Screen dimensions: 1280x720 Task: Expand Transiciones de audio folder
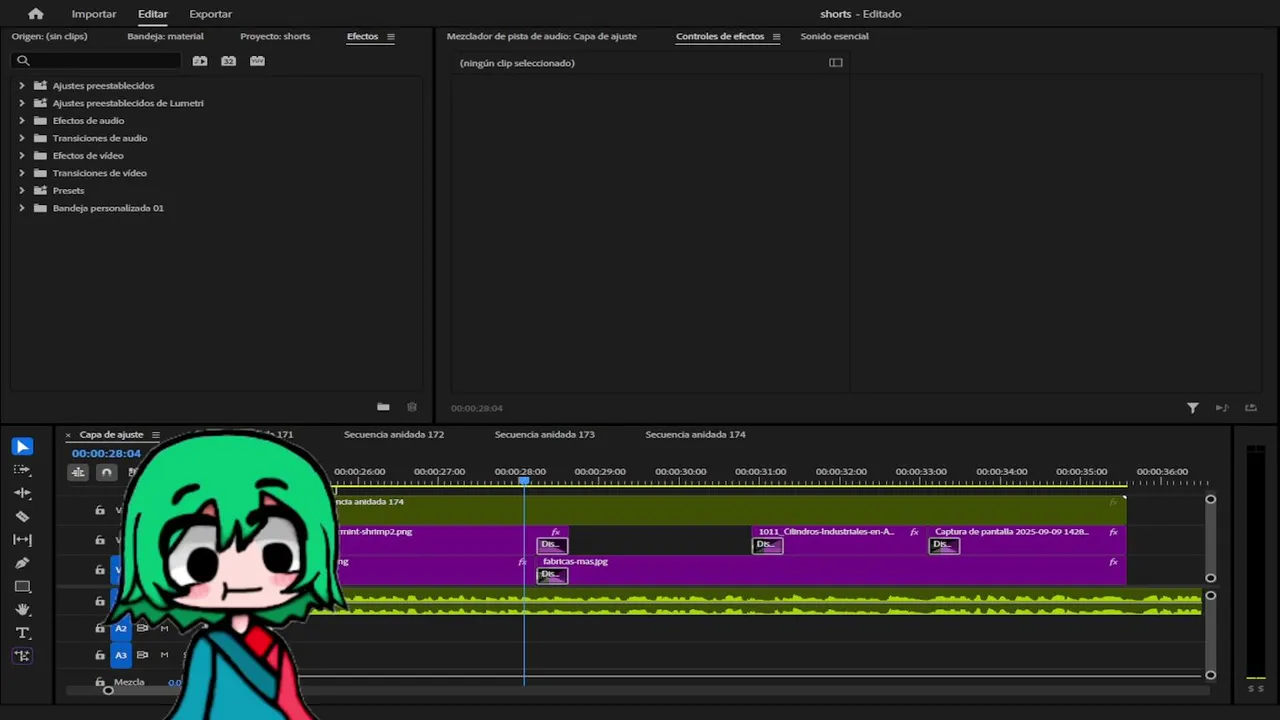(x=21, y=138)
